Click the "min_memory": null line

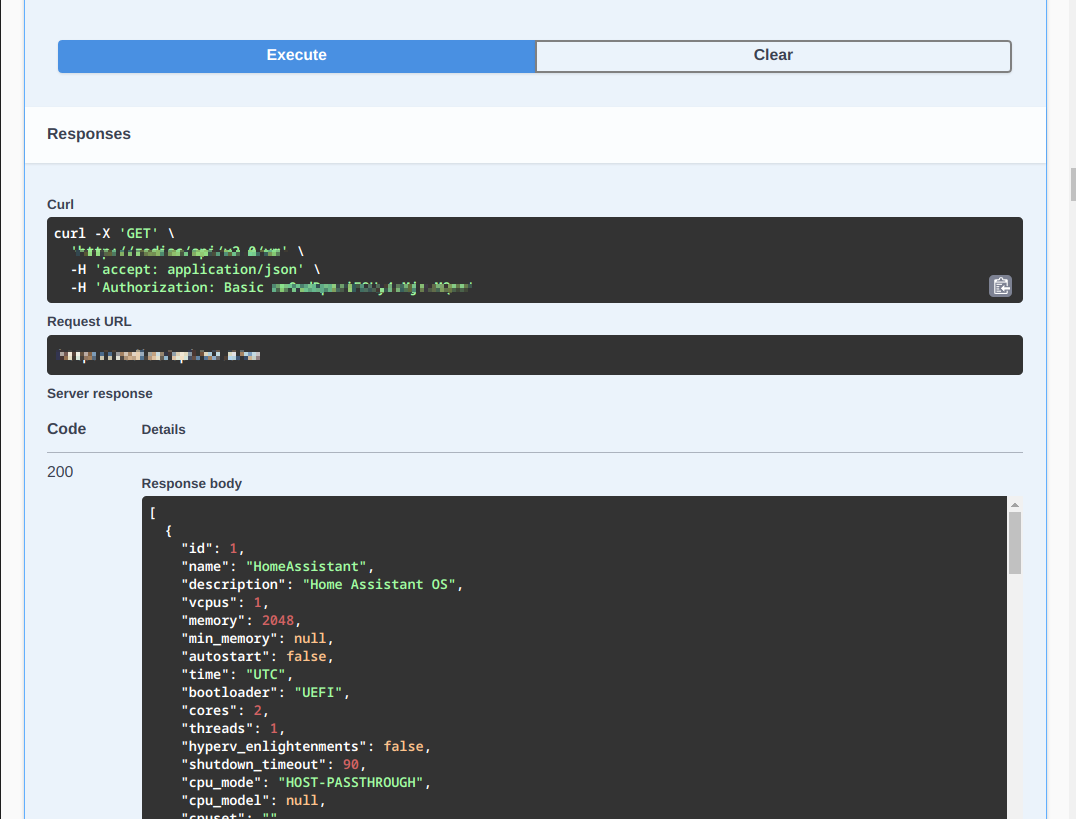click(x=257, y=638)
